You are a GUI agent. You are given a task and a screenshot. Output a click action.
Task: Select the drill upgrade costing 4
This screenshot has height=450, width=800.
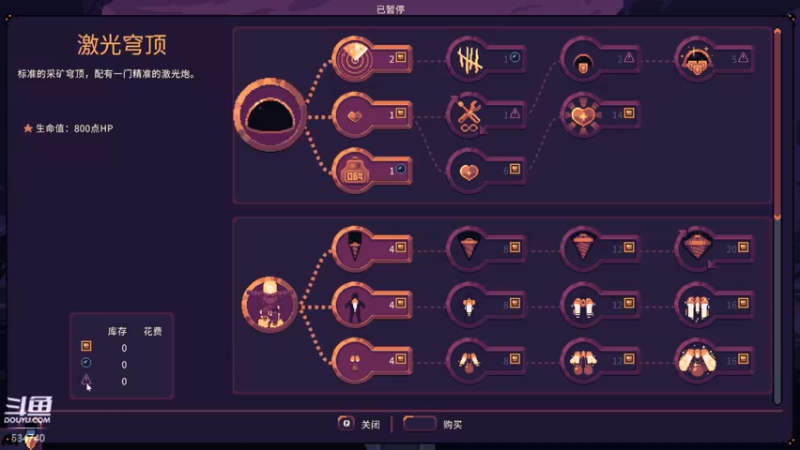click(x=371, y=249)
